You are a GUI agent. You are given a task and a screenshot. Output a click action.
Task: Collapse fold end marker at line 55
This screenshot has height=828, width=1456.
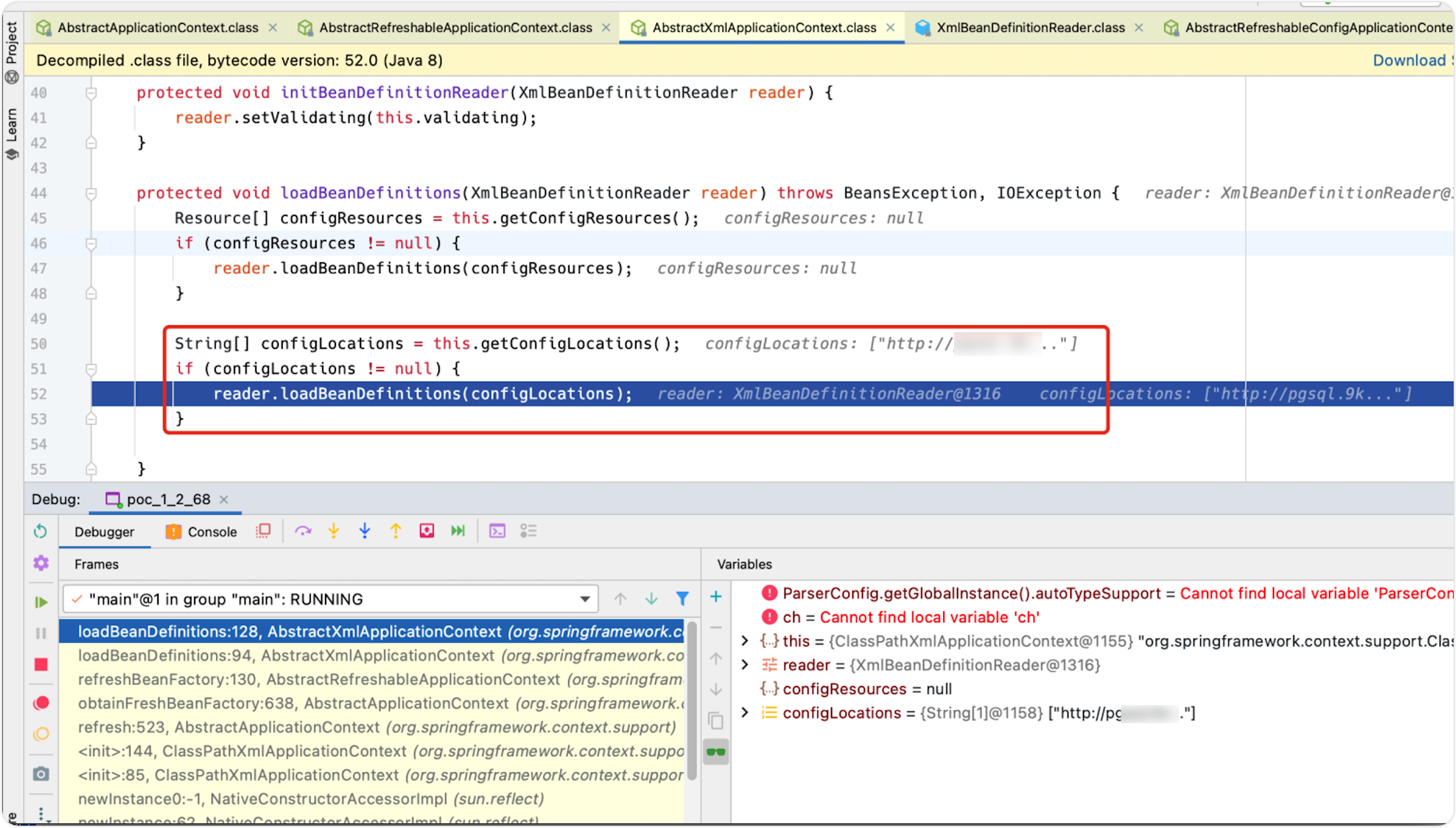pyautogui.click(x=91, y=470)
